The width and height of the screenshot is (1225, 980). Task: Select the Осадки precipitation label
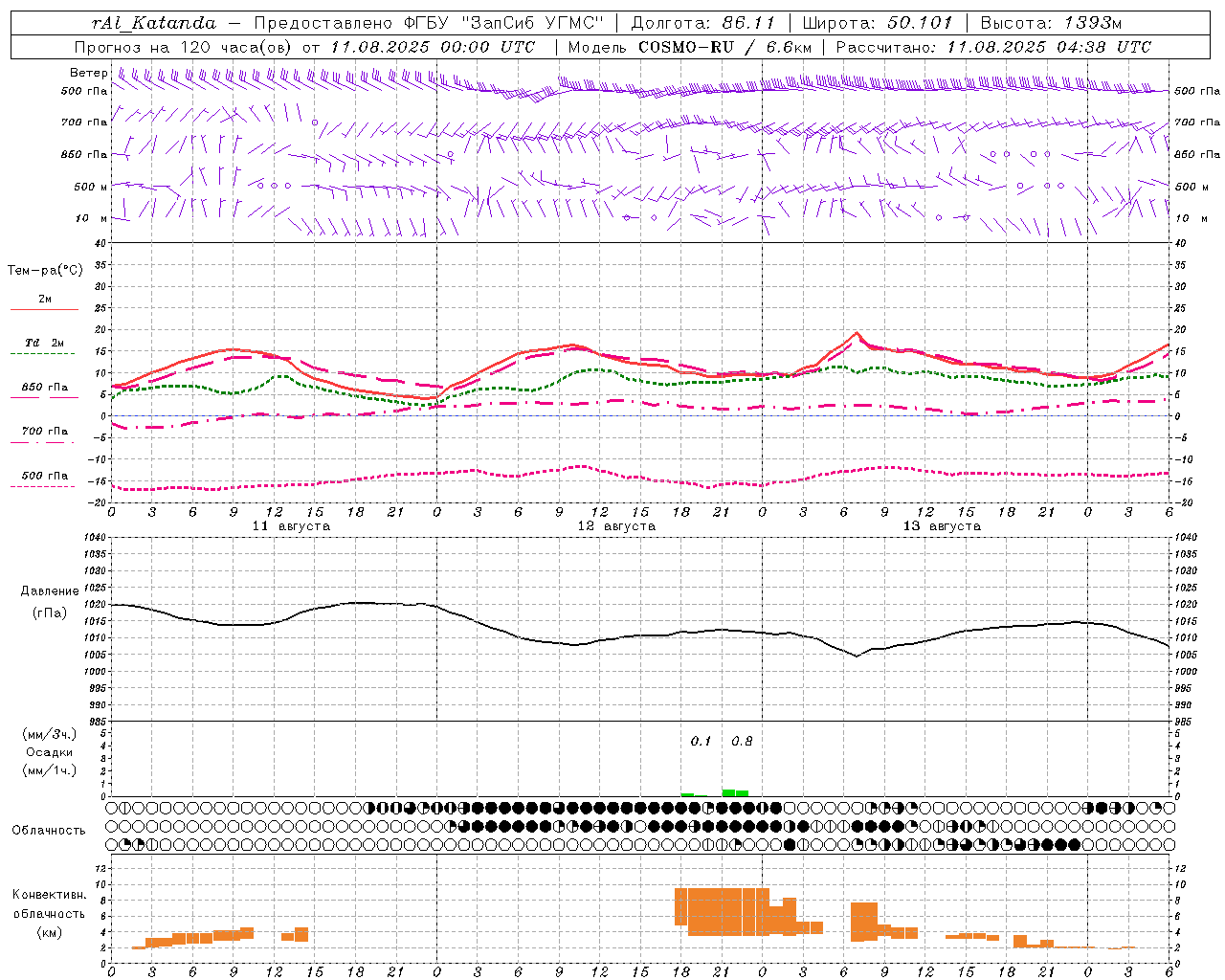click(50, 752)
